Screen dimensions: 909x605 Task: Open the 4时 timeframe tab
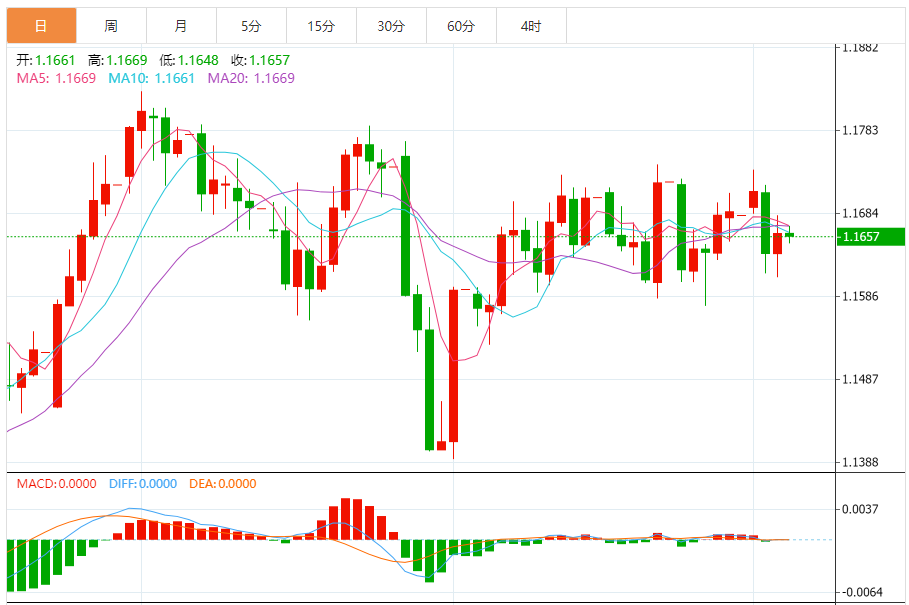(x=532, y=26)
